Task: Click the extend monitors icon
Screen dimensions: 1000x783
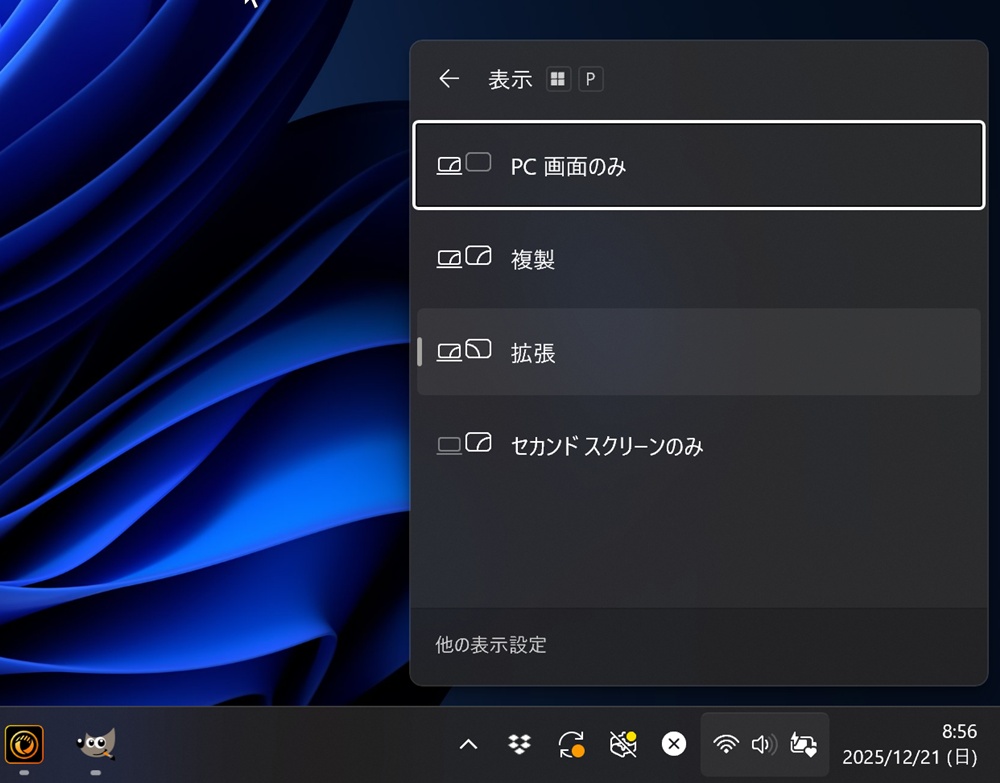Action: click(x=464, y=351)
